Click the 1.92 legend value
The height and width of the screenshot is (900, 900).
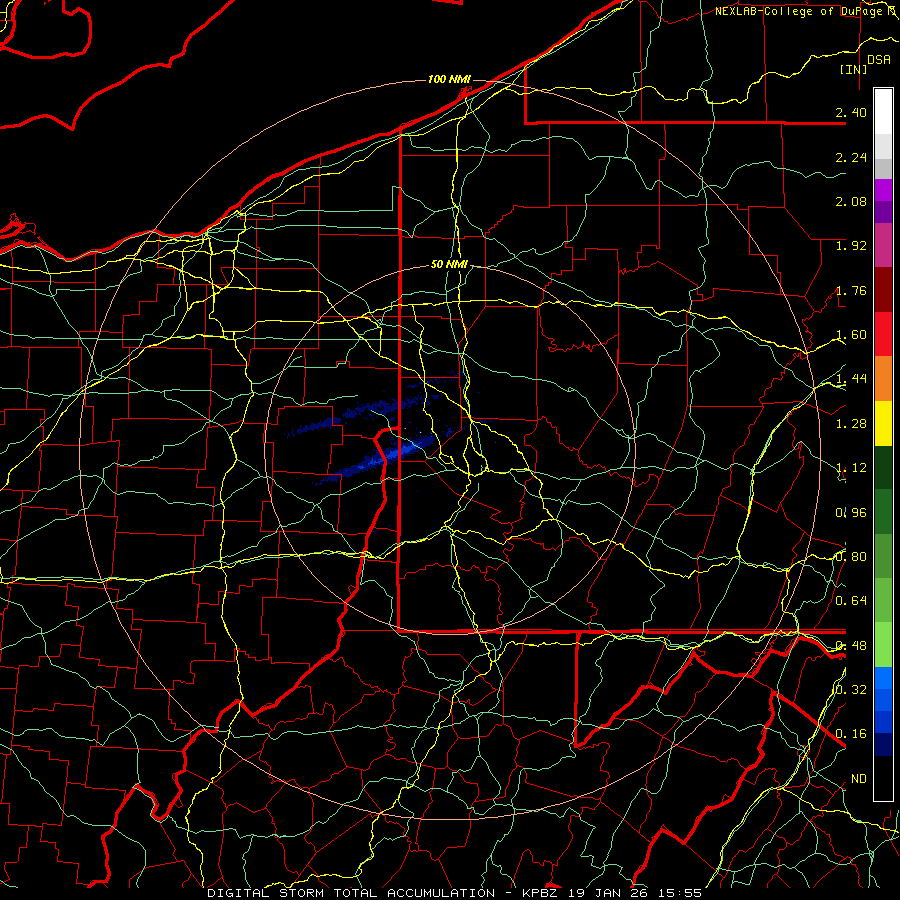pyautogui.click(x=851, y=246)
